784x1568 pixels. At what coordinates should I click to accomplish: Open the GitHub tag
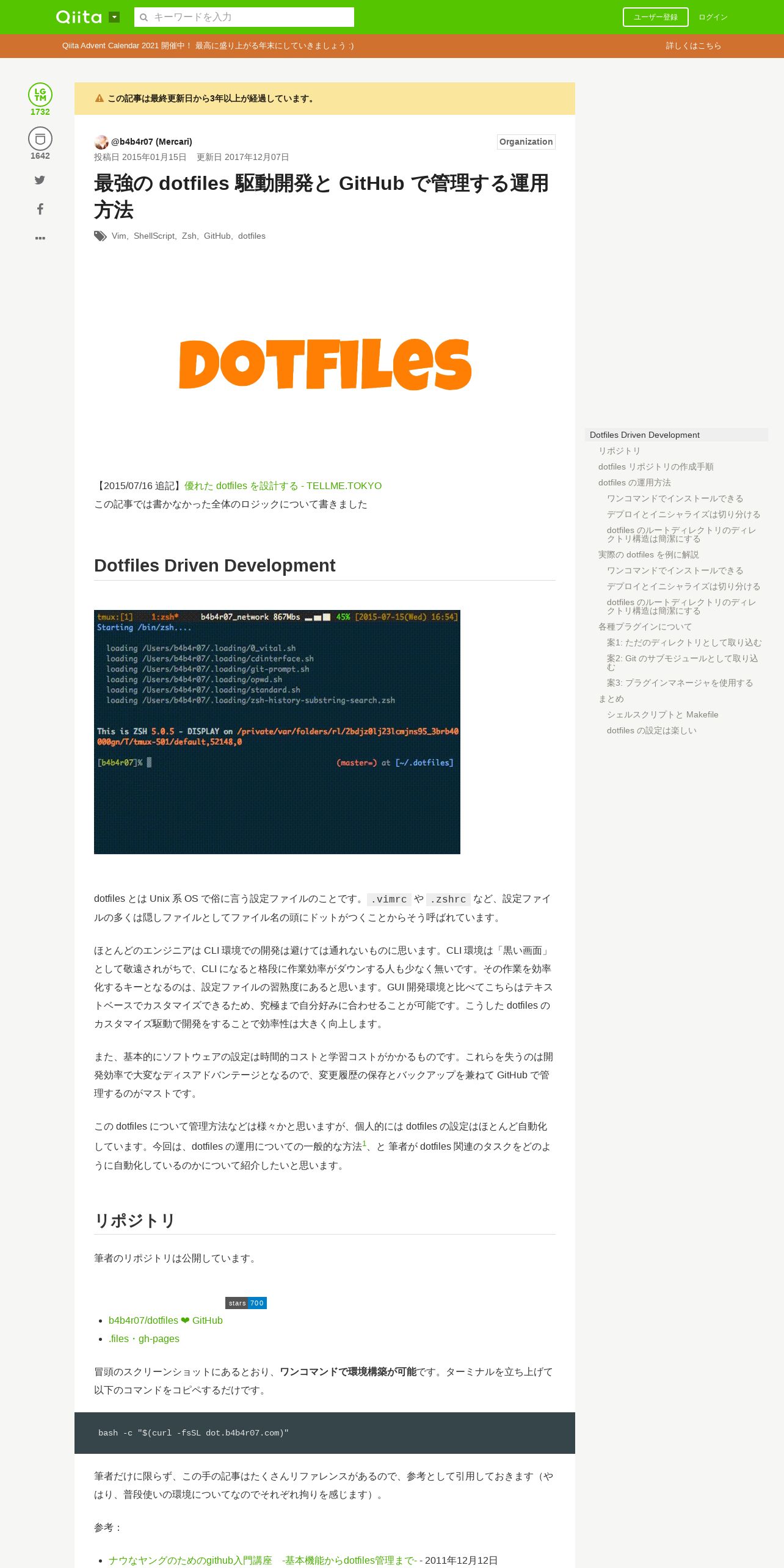coord(217,236)
